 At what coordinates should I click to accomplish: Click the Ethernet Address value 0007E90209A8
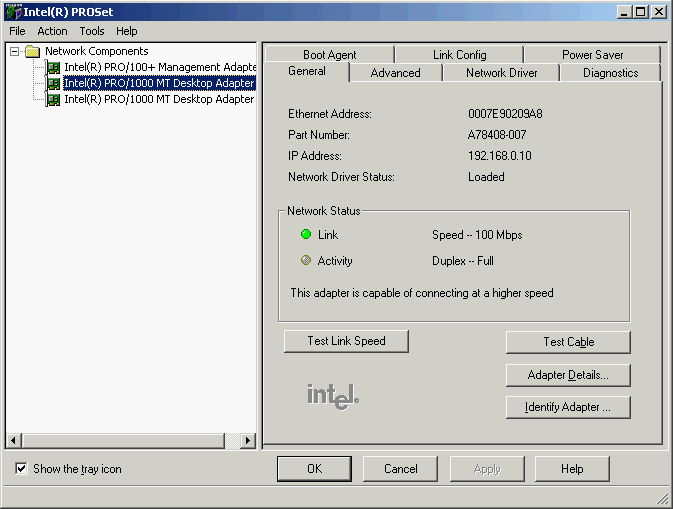point(505,114)
